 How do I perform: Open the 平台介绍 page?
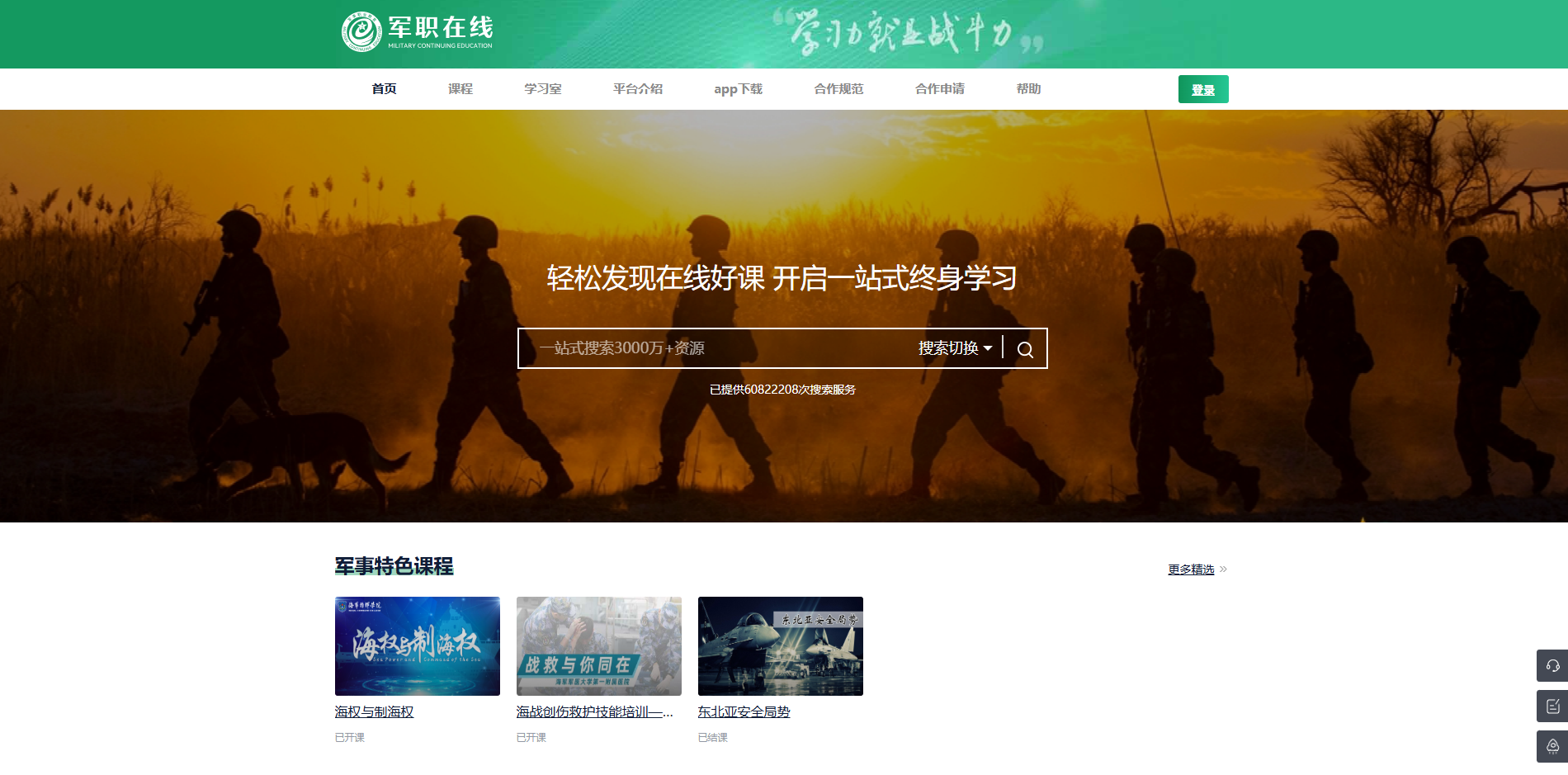tap(637, 88)
